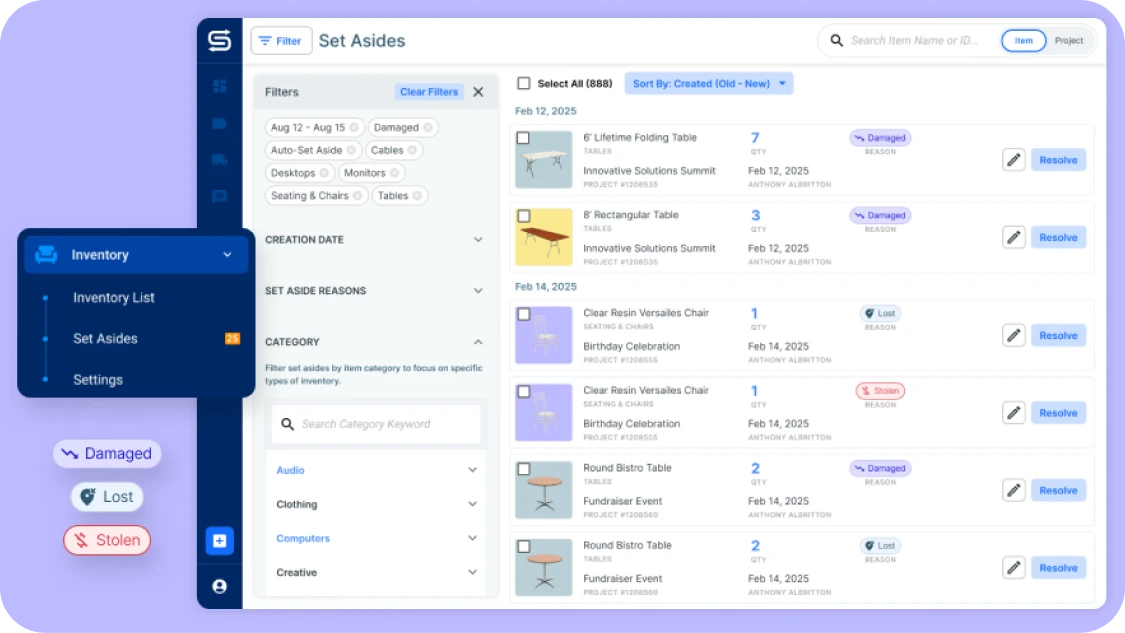Select the first Round Bistro Table checkbox
This screenshot has height=633, width=1125.
523,469
